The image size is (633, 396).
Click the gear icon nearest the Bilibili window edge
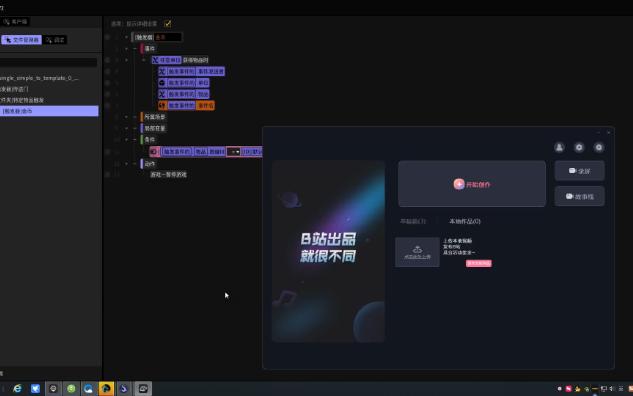pyautogui.click(x=599, y=147)
